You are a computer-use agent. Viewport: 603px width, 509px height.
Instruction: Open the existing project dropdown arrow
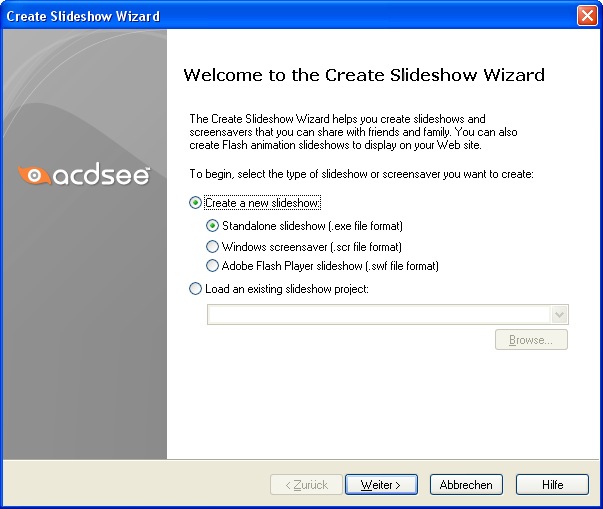click(559, 314)
